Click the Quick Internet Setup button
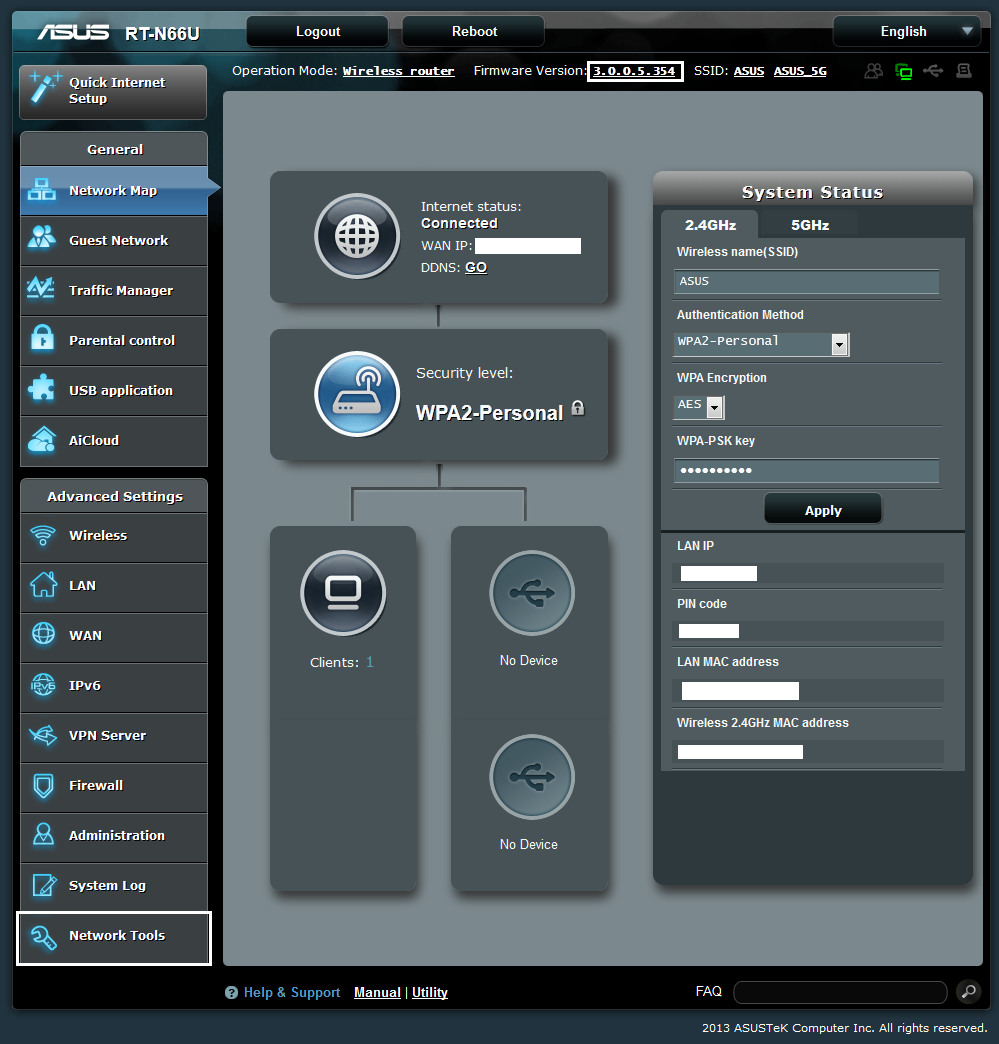 [x=113, y=92]
